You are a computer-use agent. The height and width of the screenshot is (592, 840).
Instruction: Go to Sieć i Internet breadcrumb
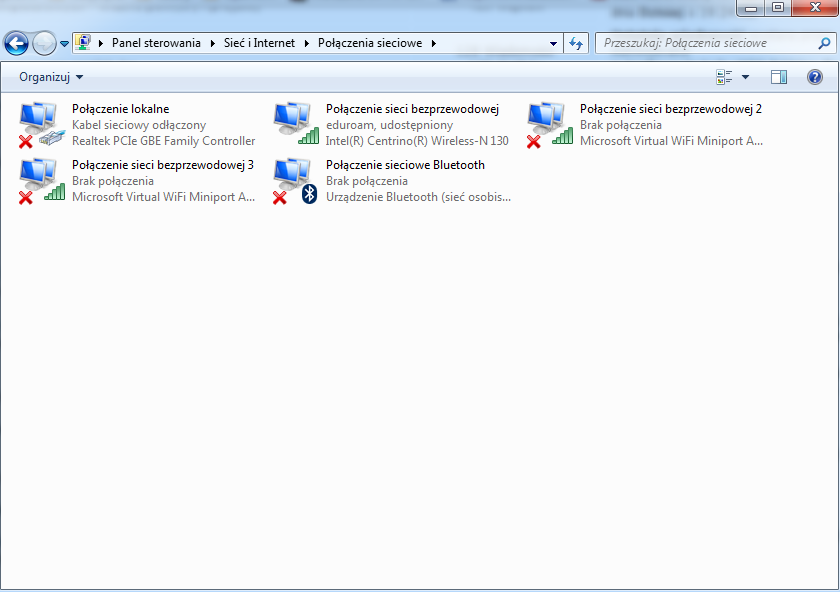point(259,44)
